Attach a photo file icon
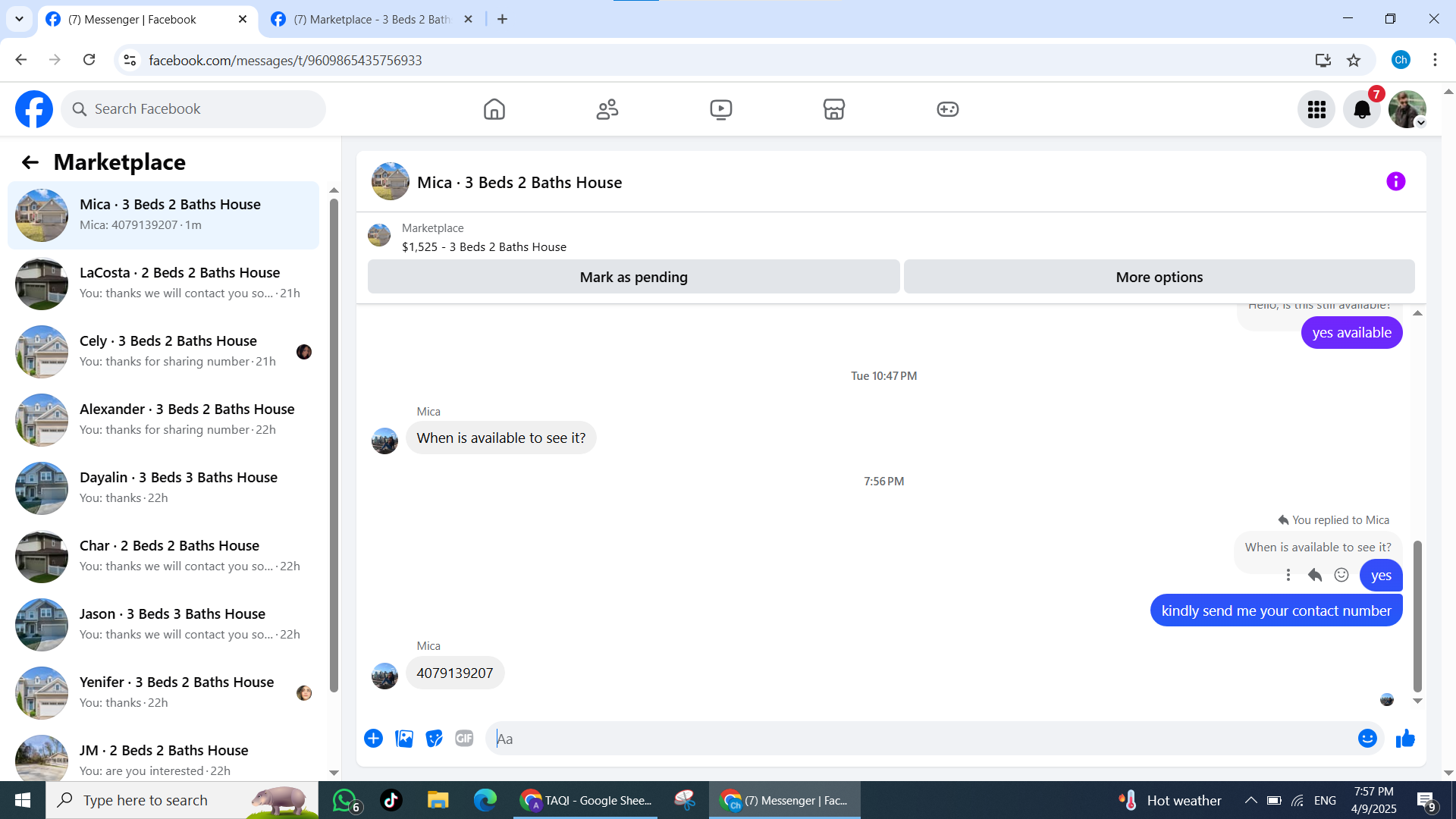1456x819 pixels. [404, 739]
